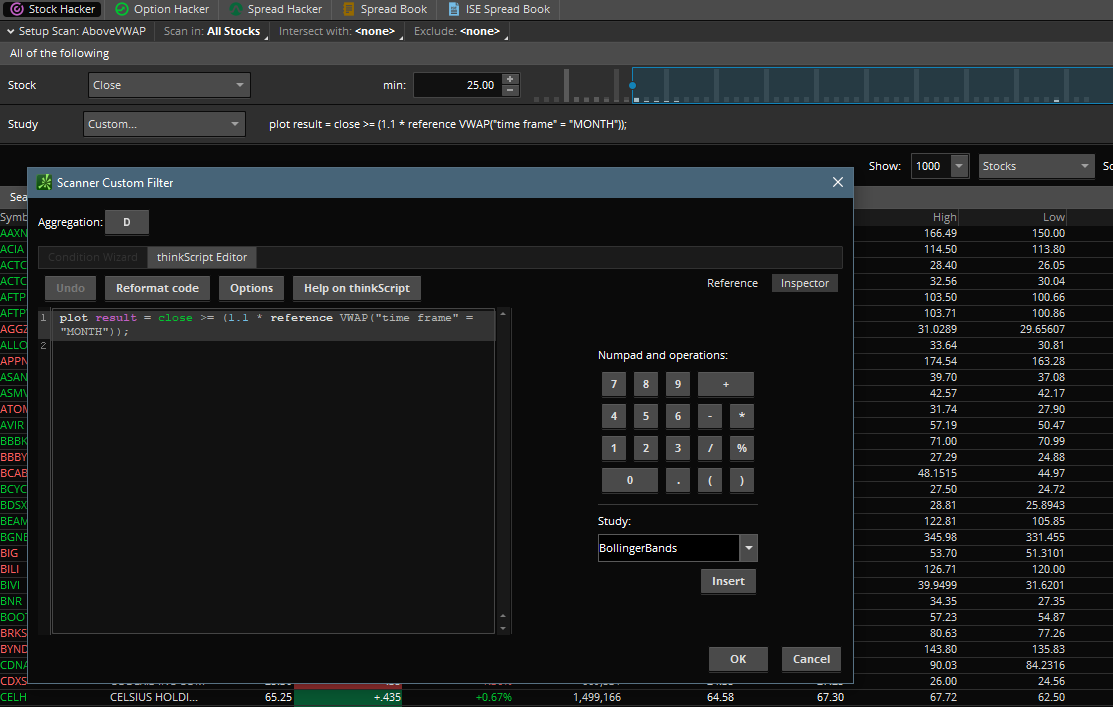Viewport: 1113px width, 707px height.
Task: Click the percent operator button
Action: (742, 448)
